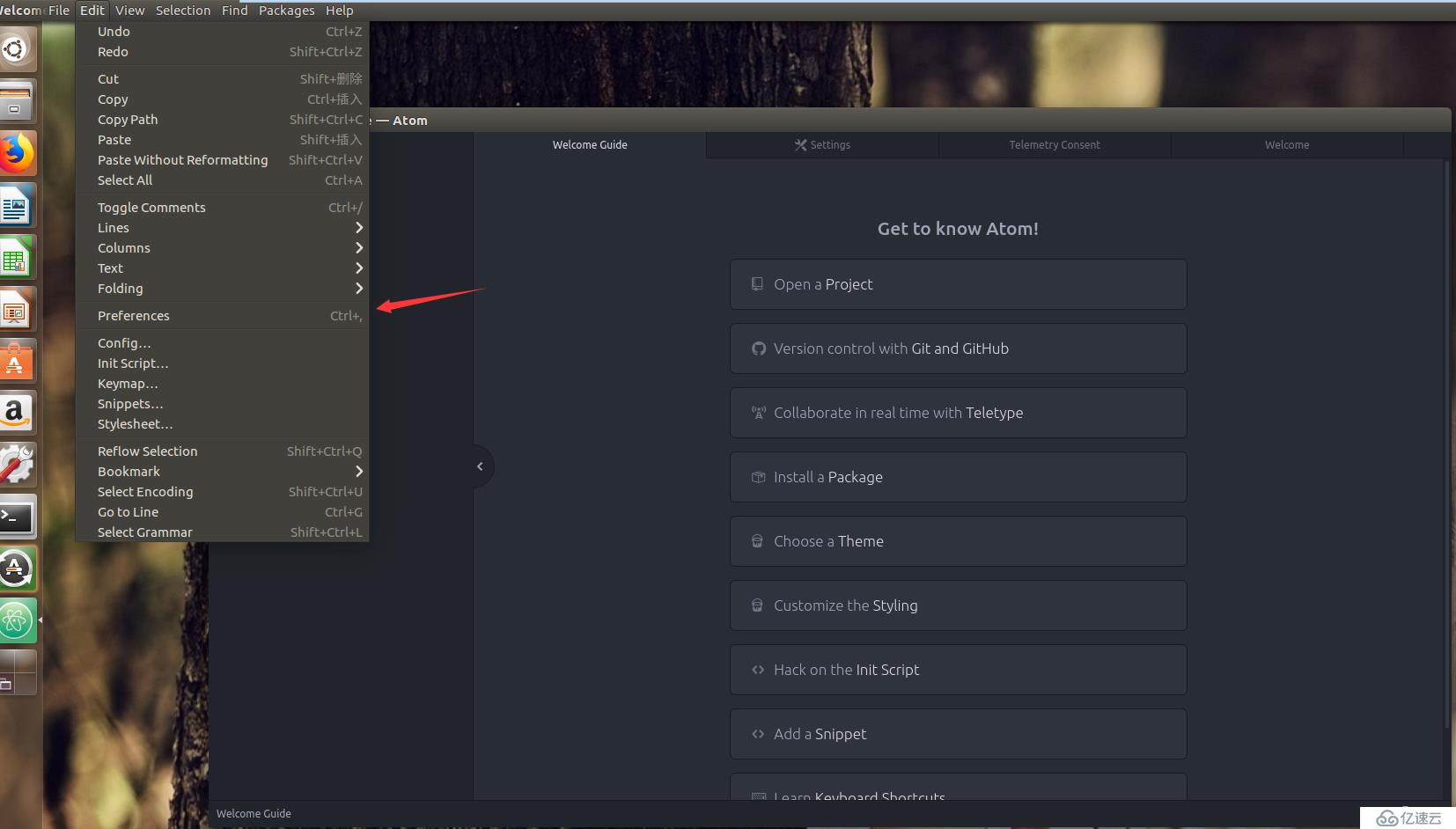
Task: Open Firefox browser from dock
Action: point(15,153)
